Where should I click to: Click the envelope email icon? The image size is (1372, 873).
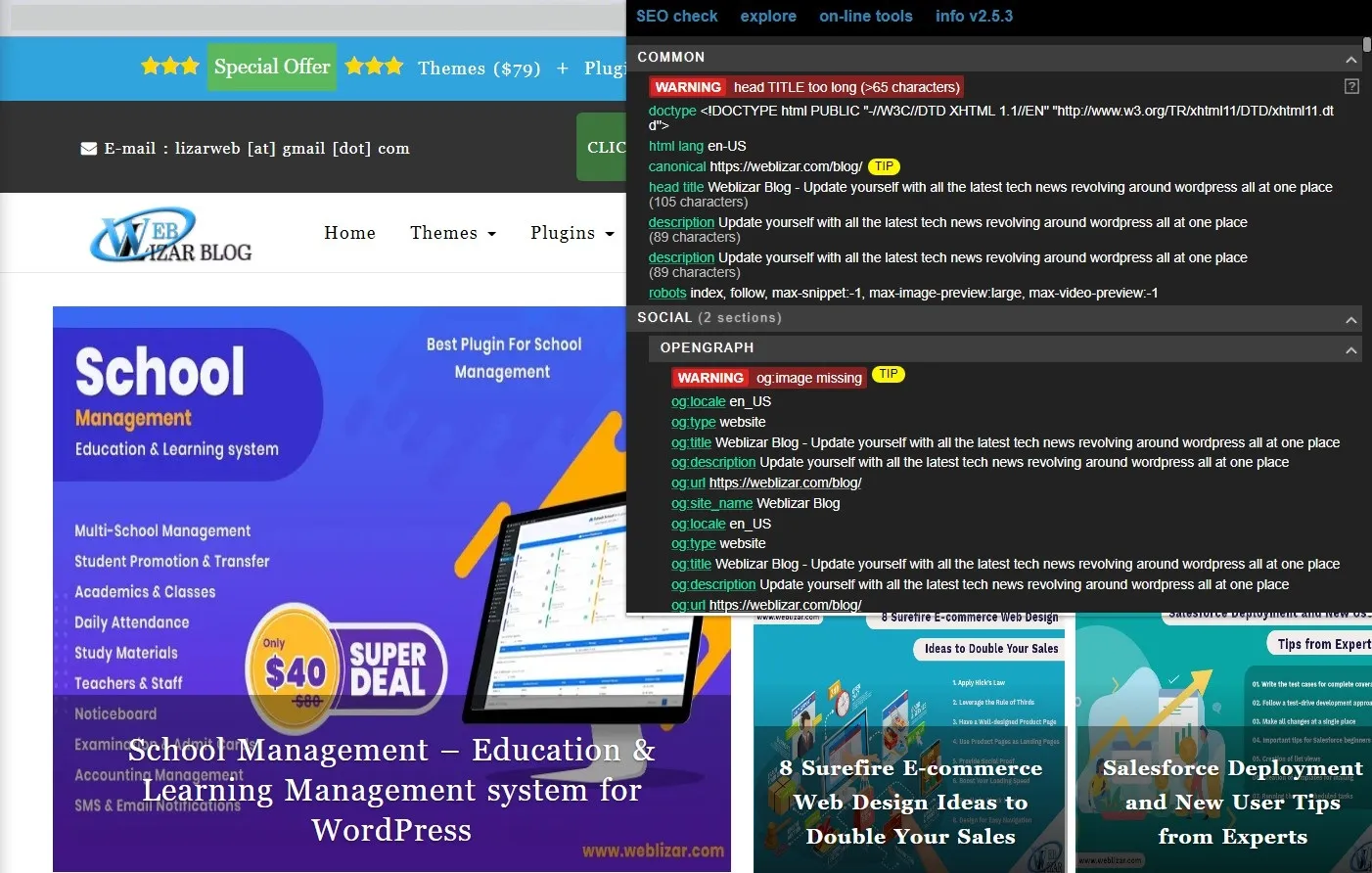[88, 149]
